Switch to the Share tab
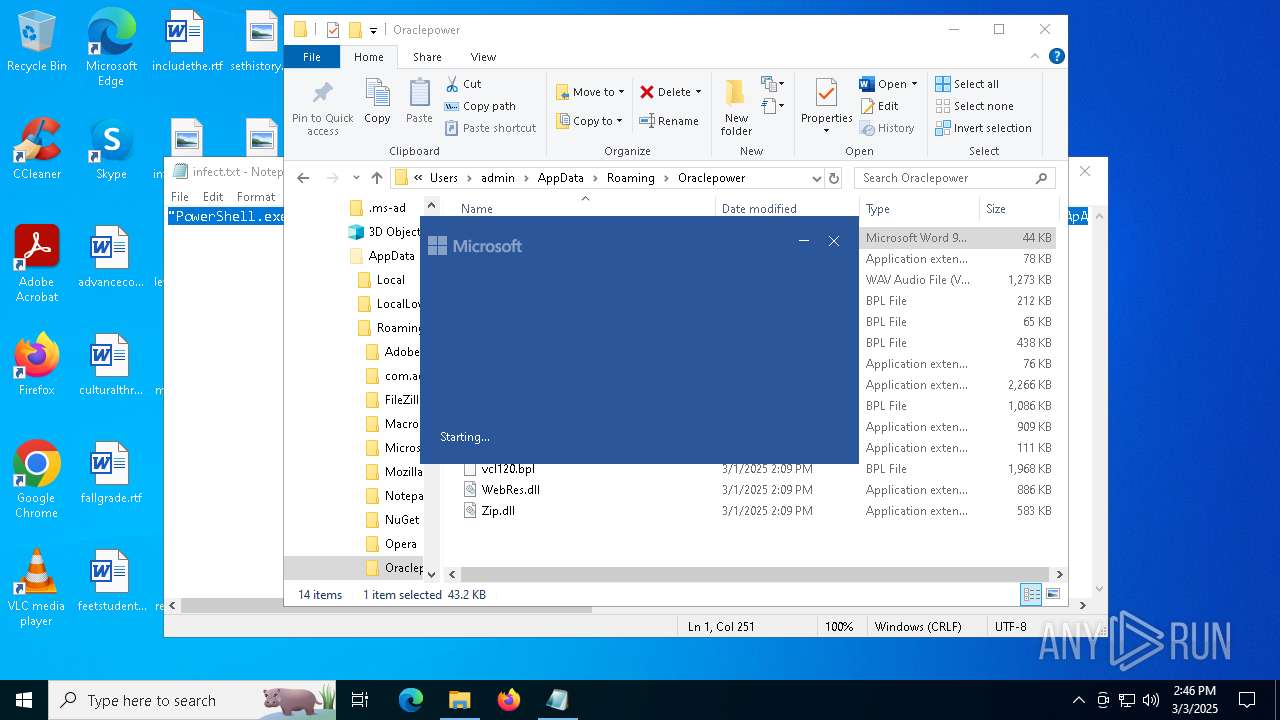Image resolution: width=1280 pixels, height=720 pixels. pos(427,57)
